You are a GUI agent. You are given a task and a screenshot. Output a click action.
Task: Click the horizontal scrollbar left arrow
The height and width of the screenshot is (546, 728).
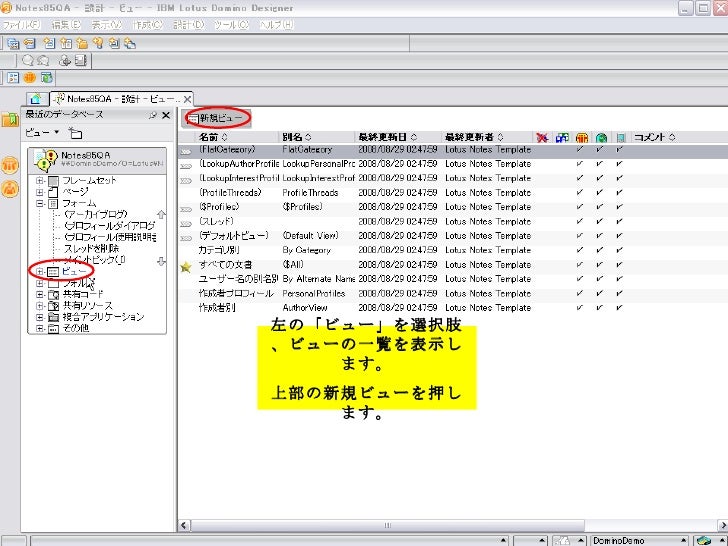(x=184, y=526)
